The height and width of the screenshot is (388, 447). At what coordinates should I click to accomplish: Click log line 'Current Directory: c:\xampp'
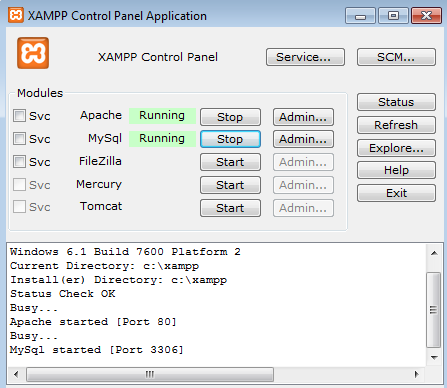coord(104,266)
